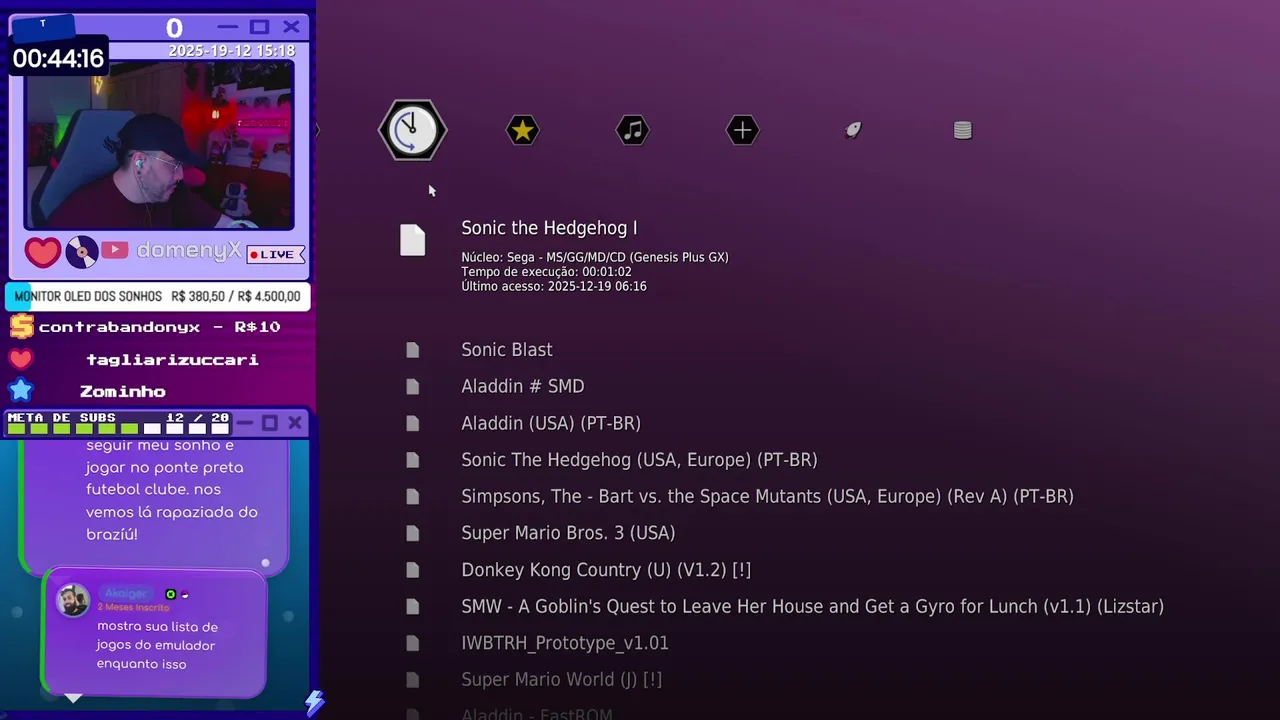Select SMW A Goblin's Quest entry
This screenshot has height=720, width=1280.
pyautogui.click(x=812, y=606)
